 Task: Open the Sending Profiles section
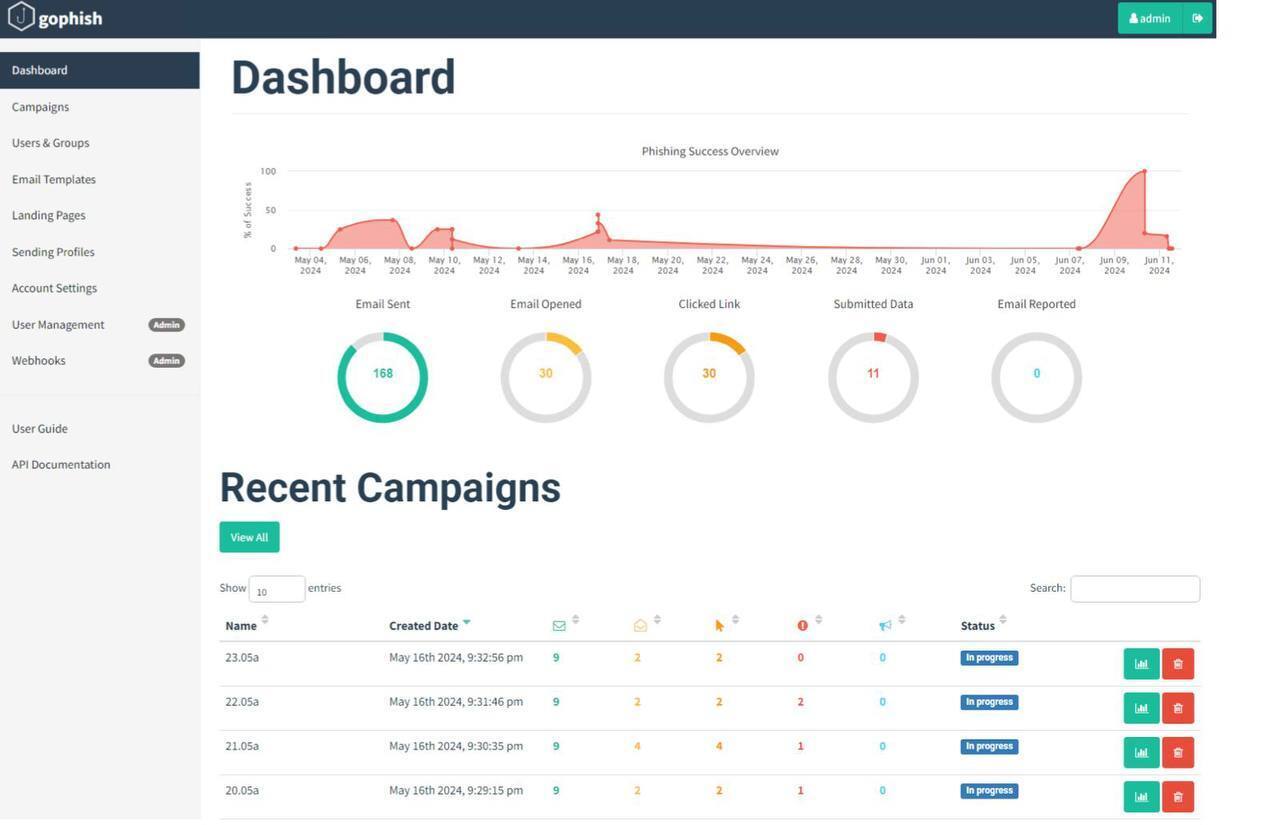tap(53, 252)
